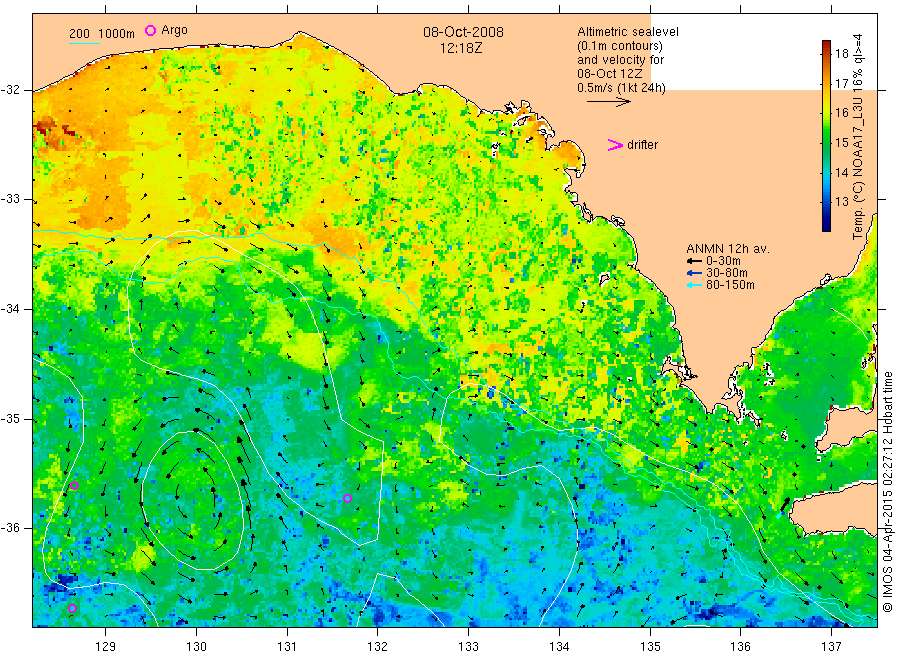Click the 135 longitude axis label
Viewport: 900px width, 660px height.
pyautogui.click(x=650, y=647)
